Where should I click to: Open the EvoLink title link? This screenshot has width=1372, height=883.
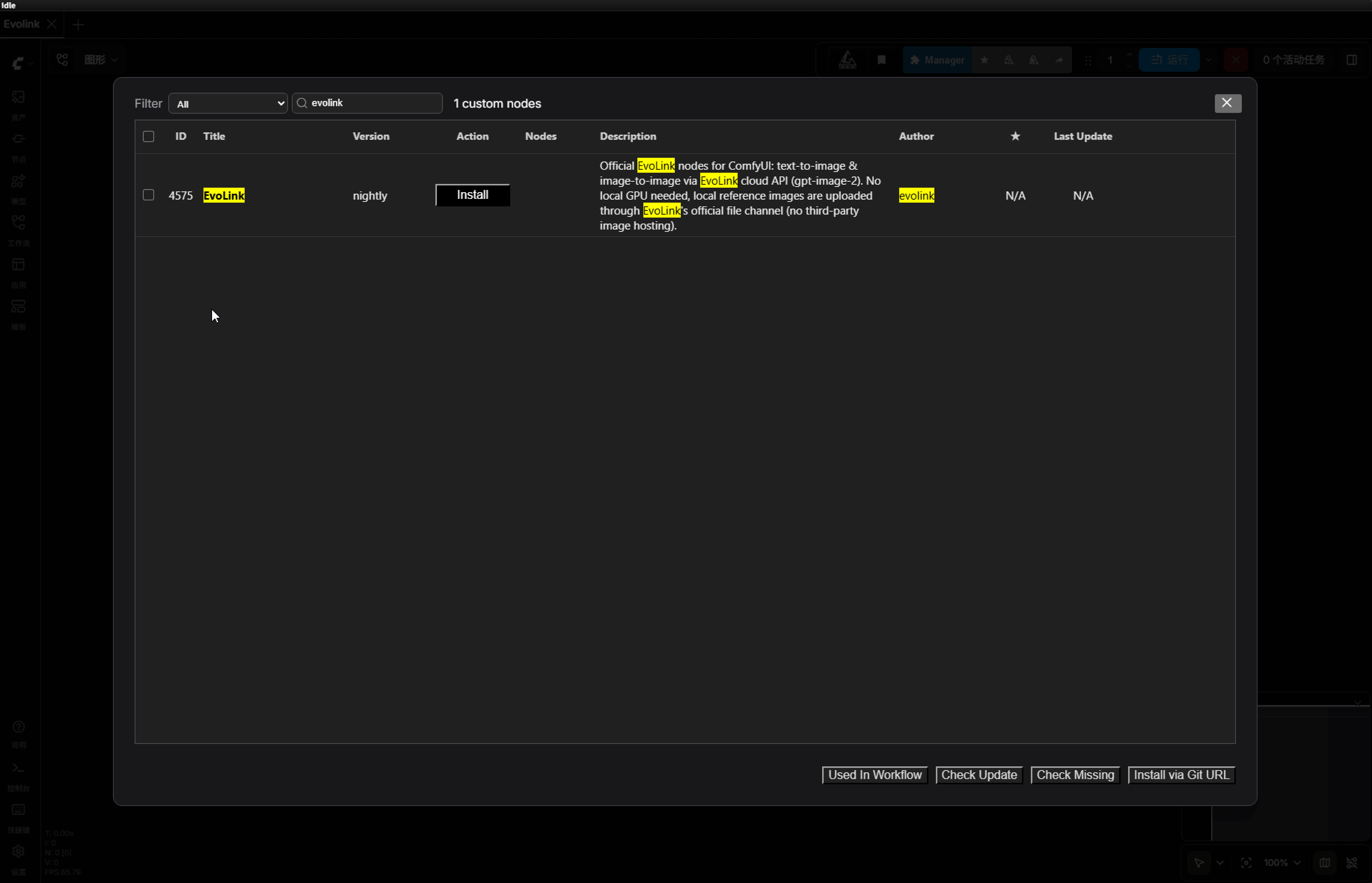coord(224,196)
